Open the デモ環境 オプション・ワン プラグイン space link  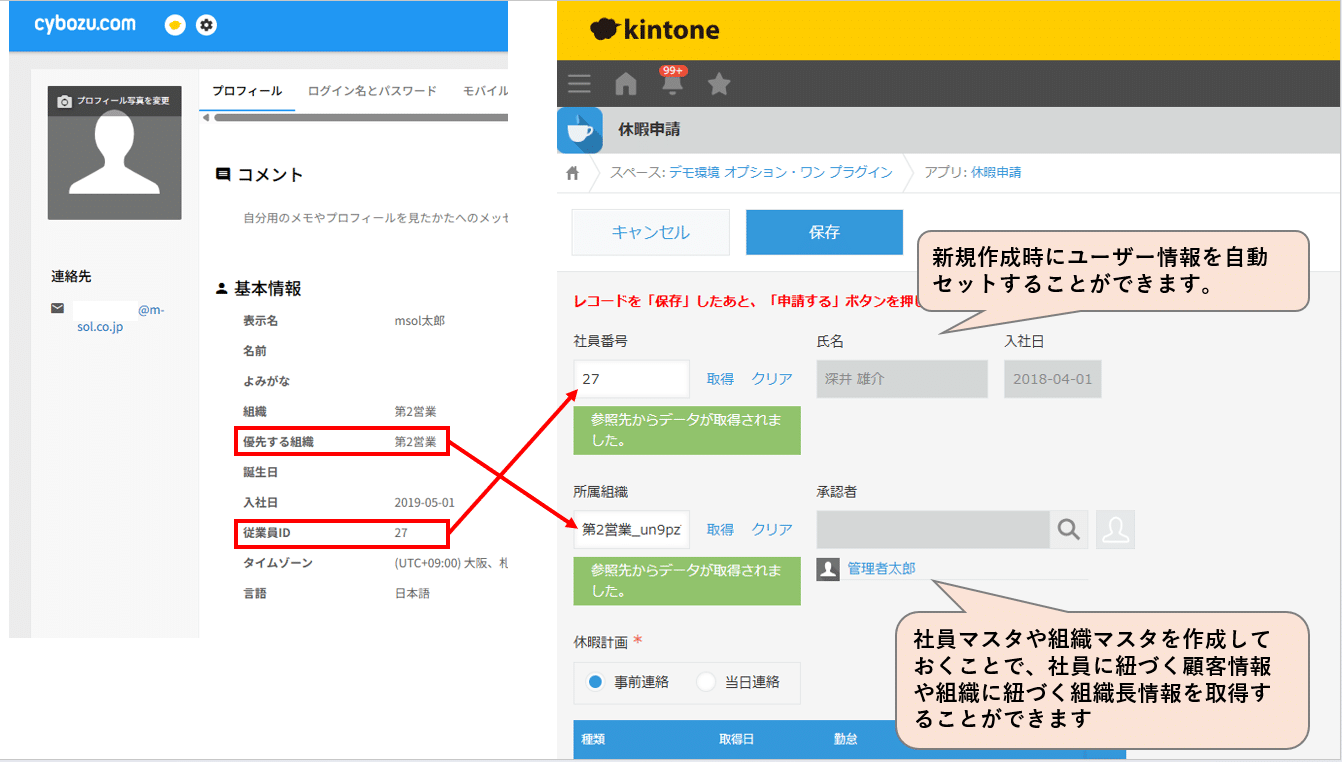779,173
